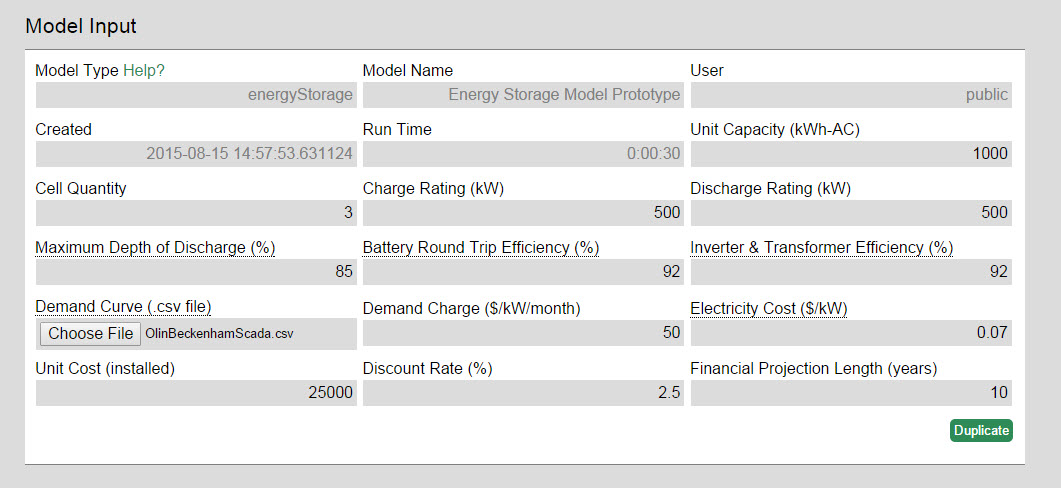This screenshot has width=1061, height=488.
Task: Click the User field showing public
Action: (851, 95)
